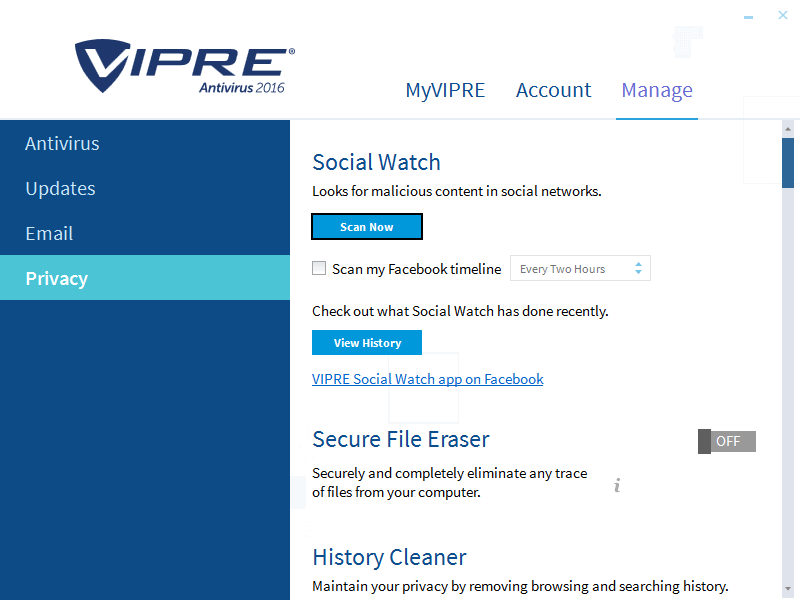Start a Social Watch scan with Scan Now
Image resolution: width=800 pixels, height=600 pixels.
(366, 226)
